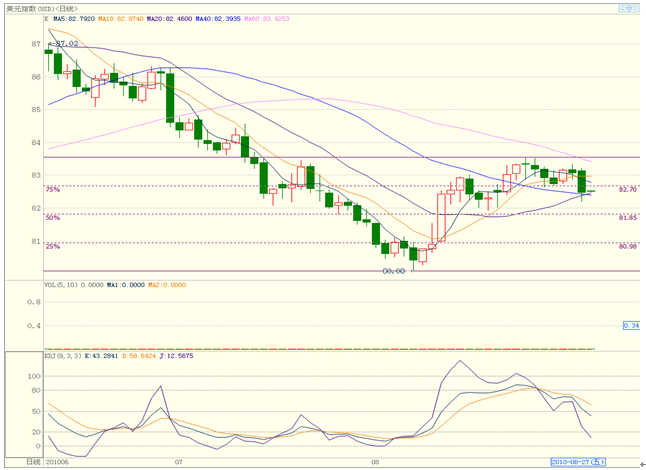The height and width of the screenshot is (470, 646).
Task: Click the 81.85 retracement price value
Action: point(627,217)
